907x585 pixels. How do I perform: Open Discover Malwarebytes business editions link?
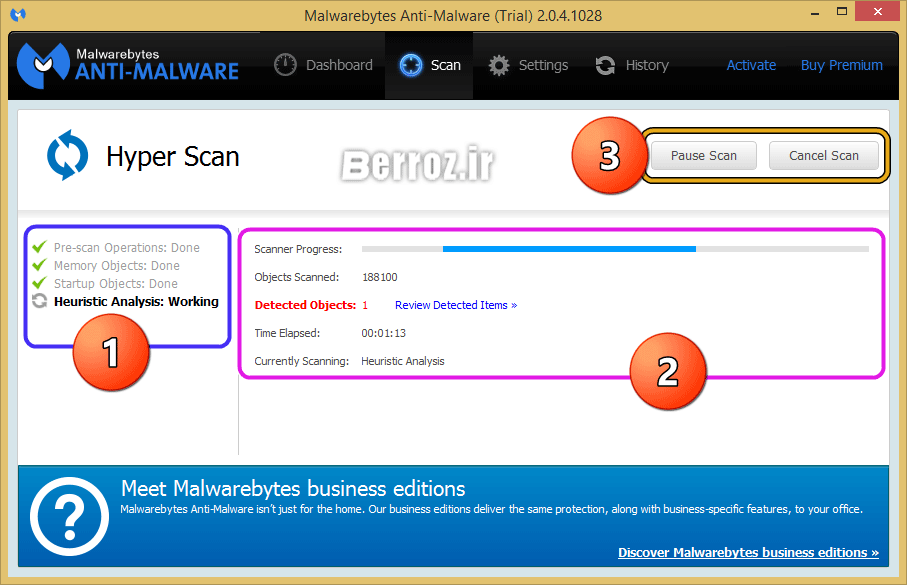click(749, 553)
